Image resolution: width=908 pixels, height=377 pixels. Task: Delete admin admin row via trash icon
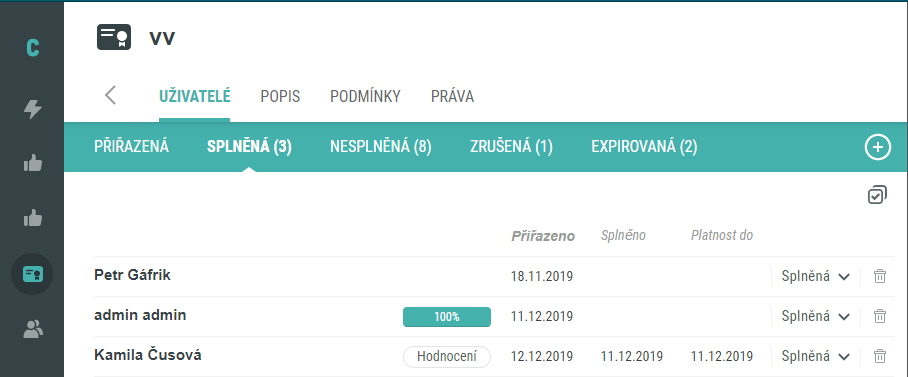(880, 316)
